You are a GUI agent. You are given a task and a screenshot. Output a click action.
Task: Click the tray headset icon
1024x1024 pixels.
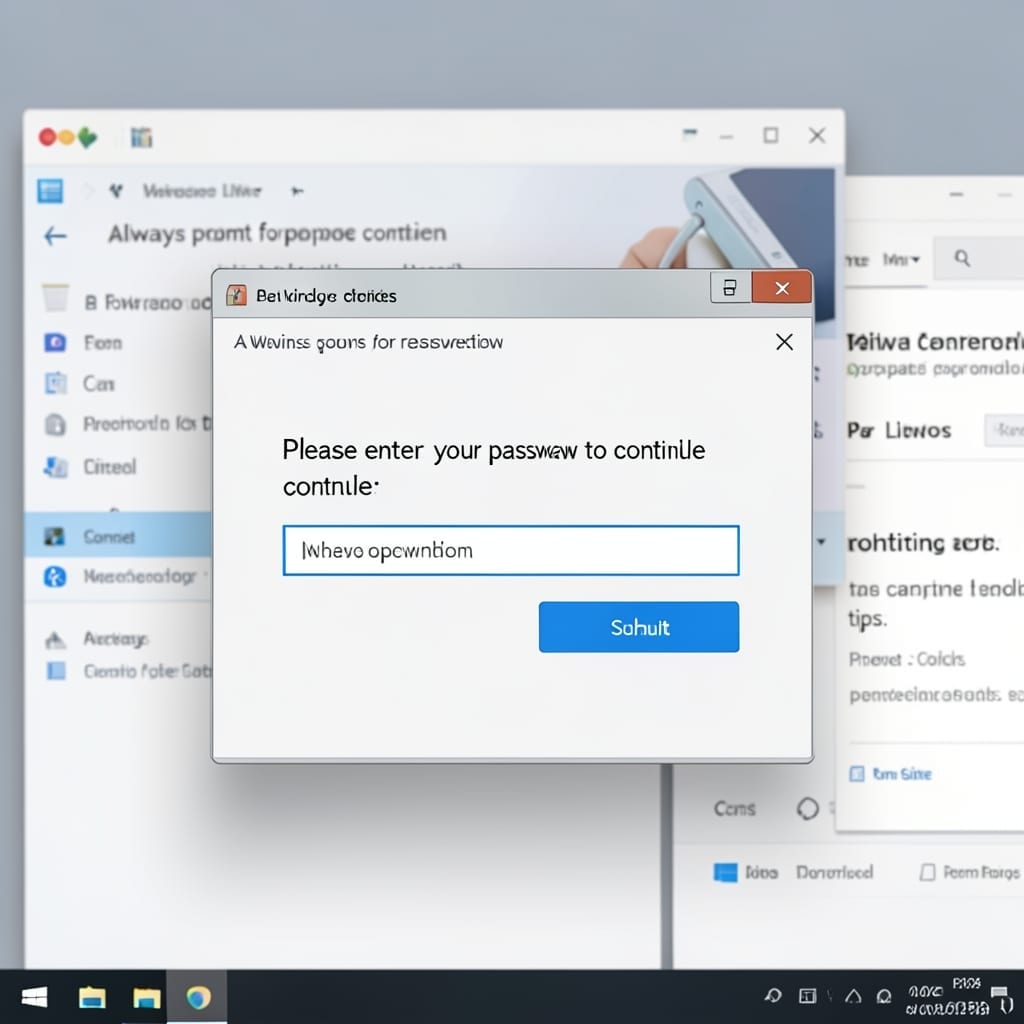click(884, 996)
